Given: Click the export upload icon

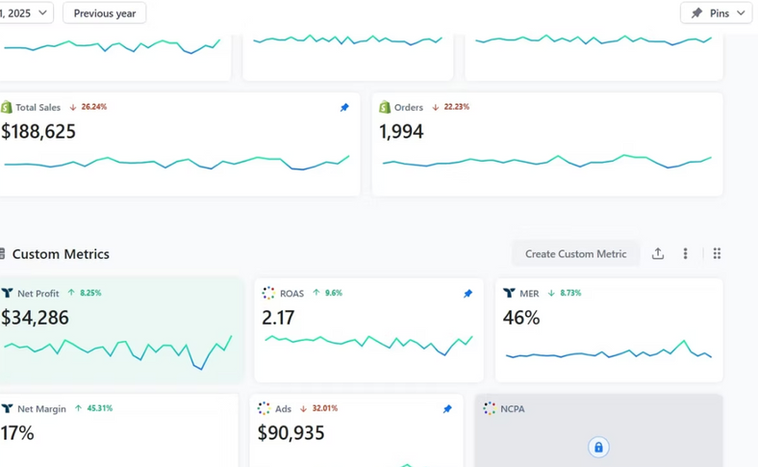Looking at the screenshot, I should tap(657, 254).
